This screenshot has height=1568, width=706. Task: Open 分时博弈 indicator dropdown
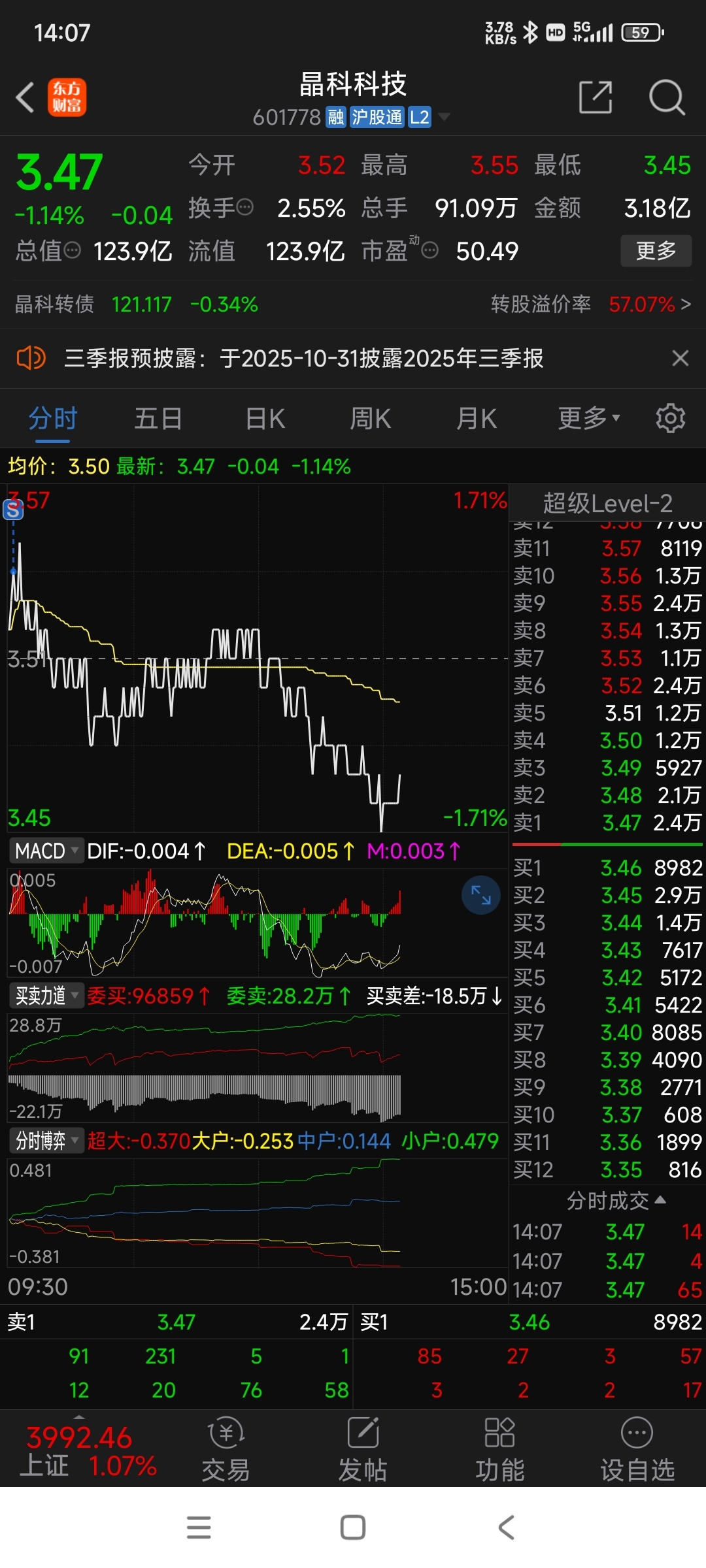pyautogui.click(x=46, y=1141)
